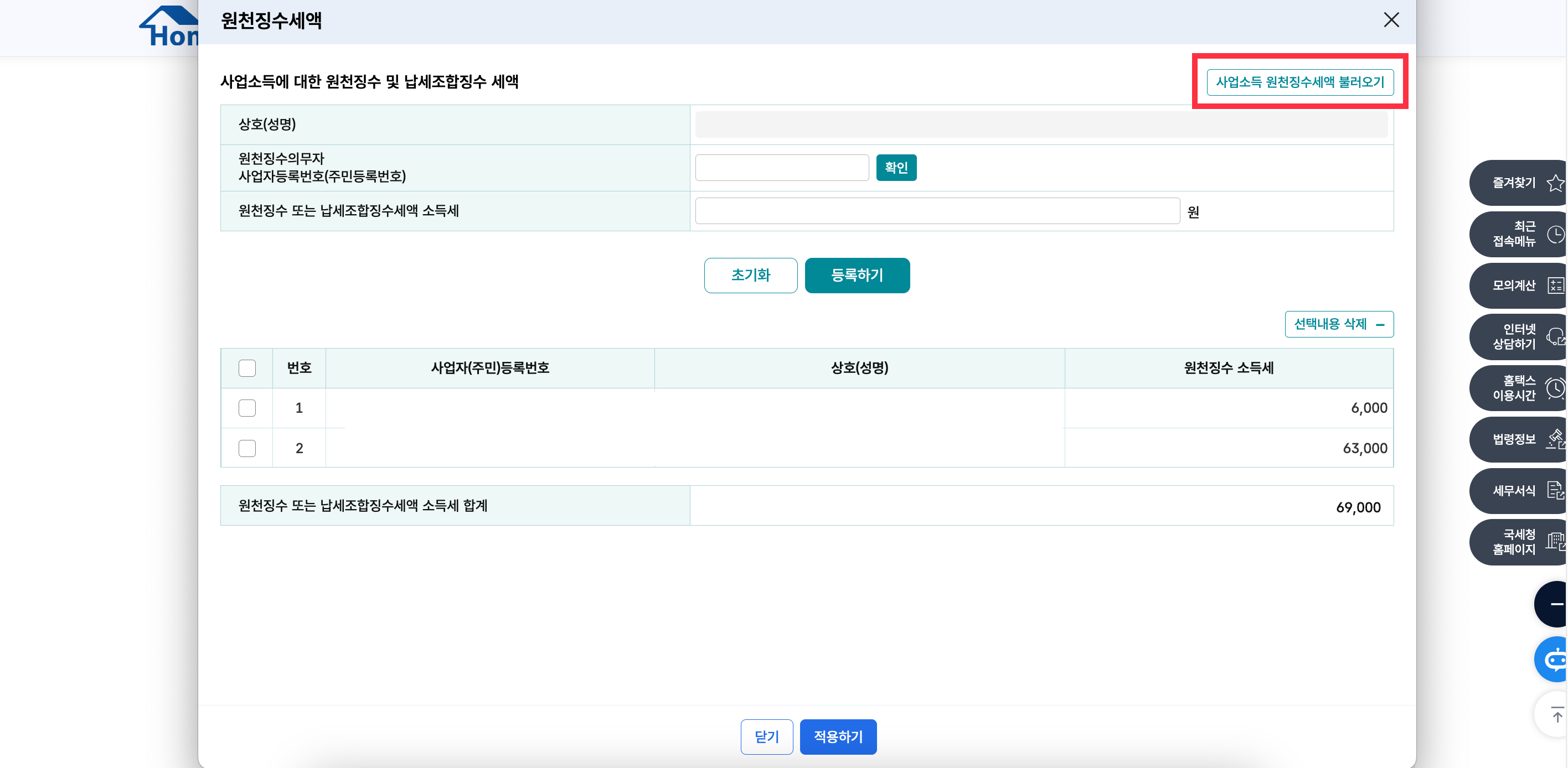
Task: Click 사업자(주민)등록번호 column header
Action: [490, 368]
